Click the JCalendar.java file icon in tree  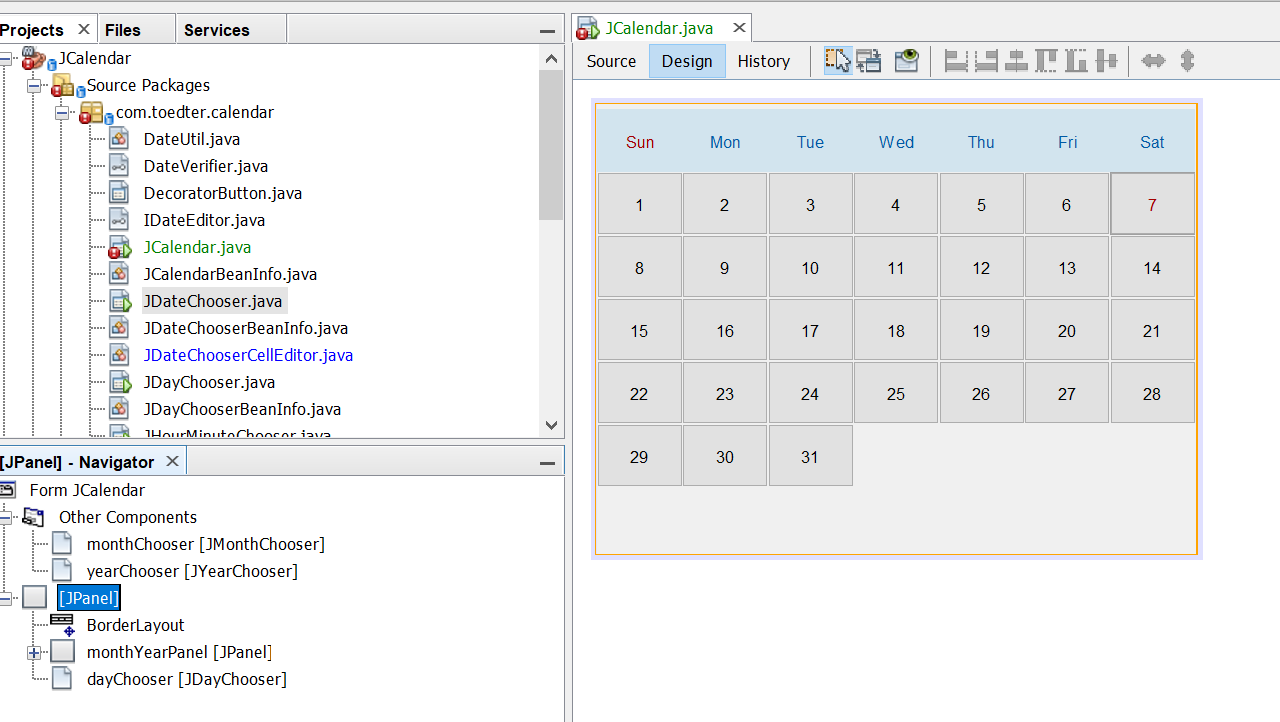pos(119,247)
